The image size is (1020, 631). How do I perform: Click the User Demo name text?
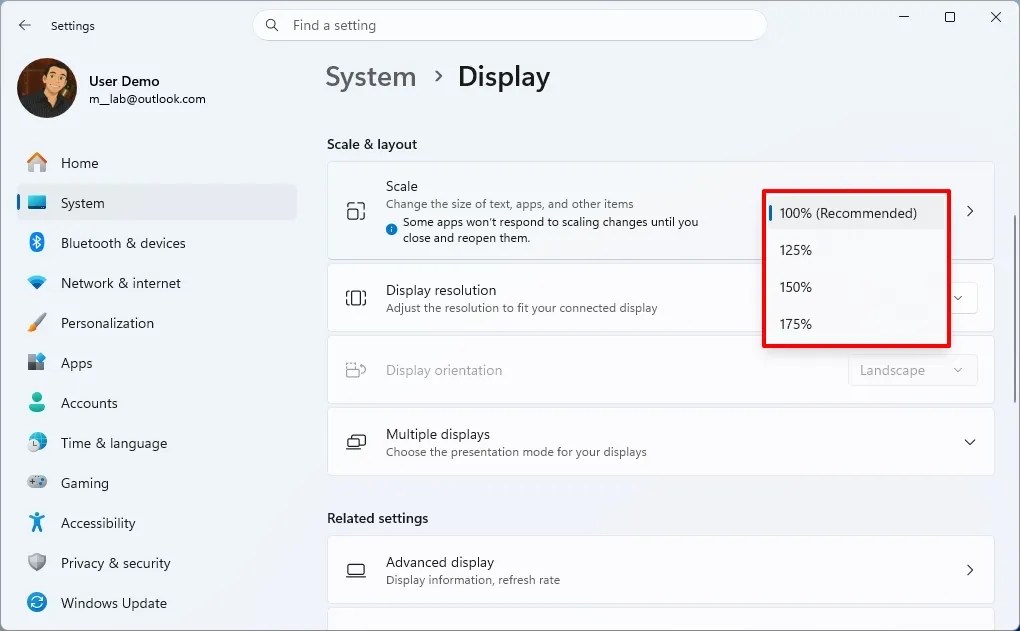[124, 81]
